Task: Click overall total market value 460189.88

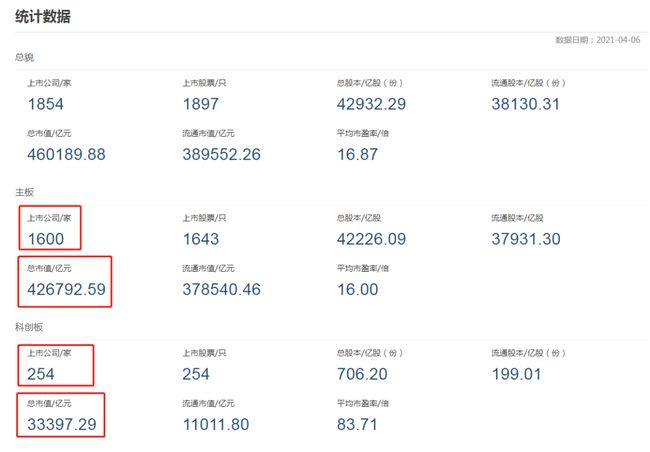Action: tap(66, 155)
